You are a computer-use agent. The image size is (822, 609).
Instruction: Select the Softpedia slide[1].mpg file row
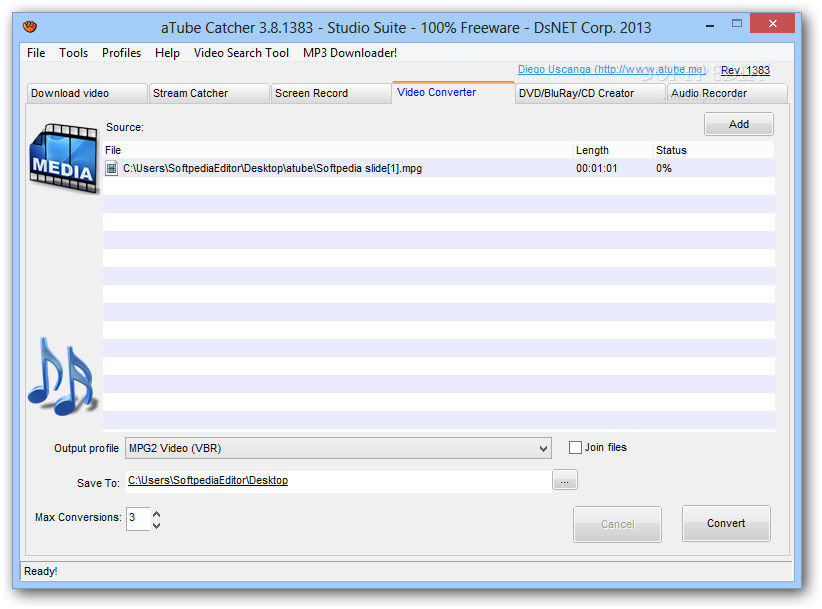(x=439, y=168)
